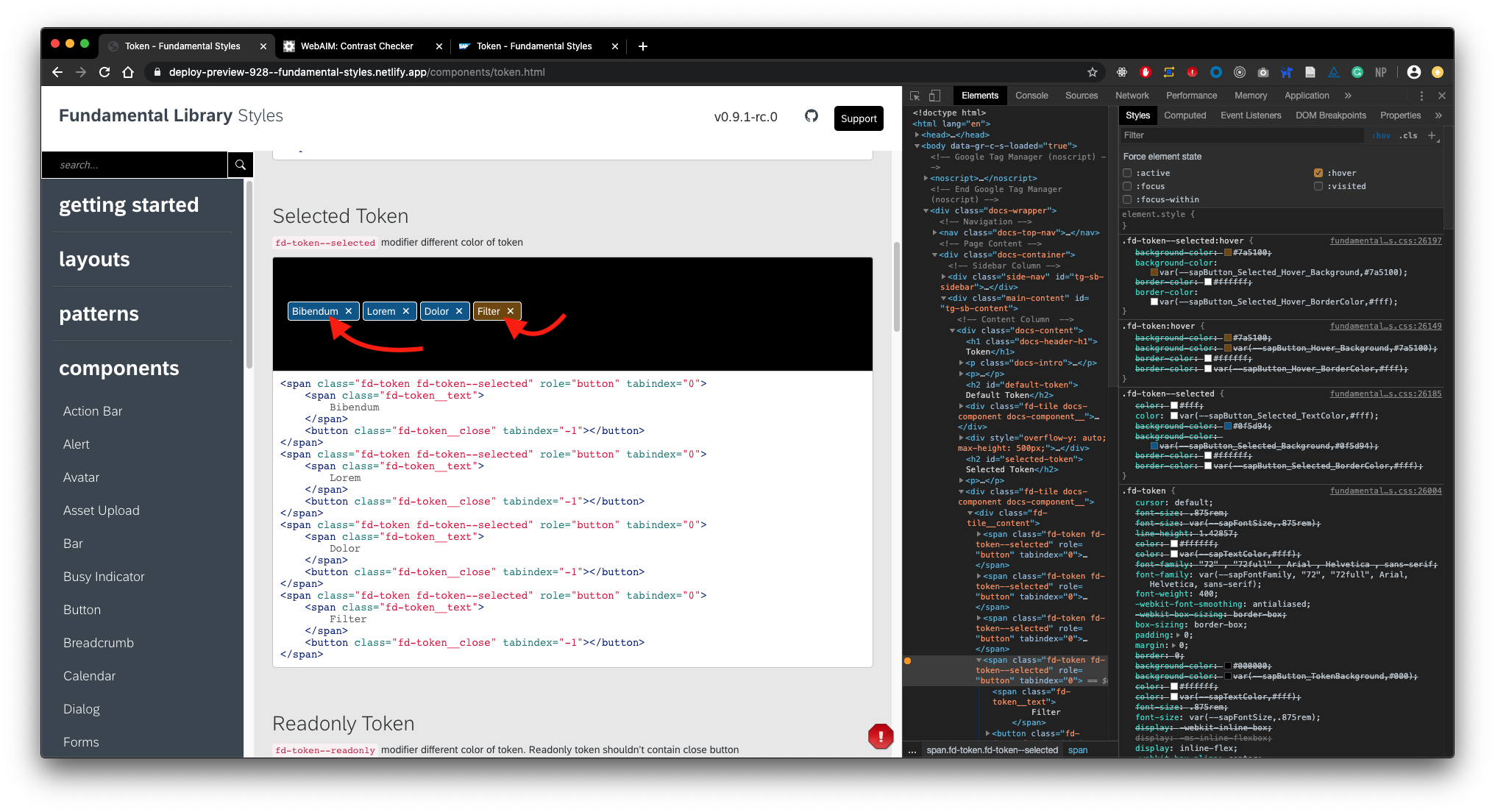Image resolution: width=1495 pixels, height=812 pixels.
Task: Enable the :active element state
Action: [1127, 173]
